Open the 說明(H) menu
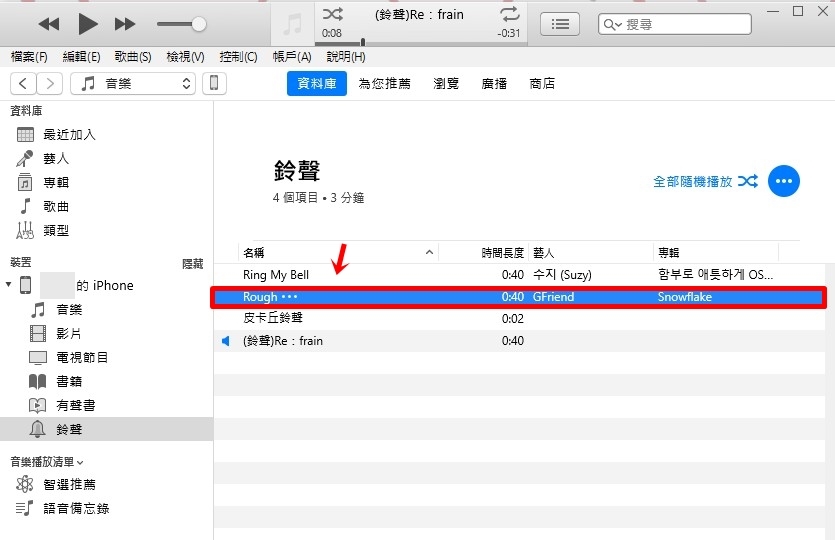 coord(346,56)
